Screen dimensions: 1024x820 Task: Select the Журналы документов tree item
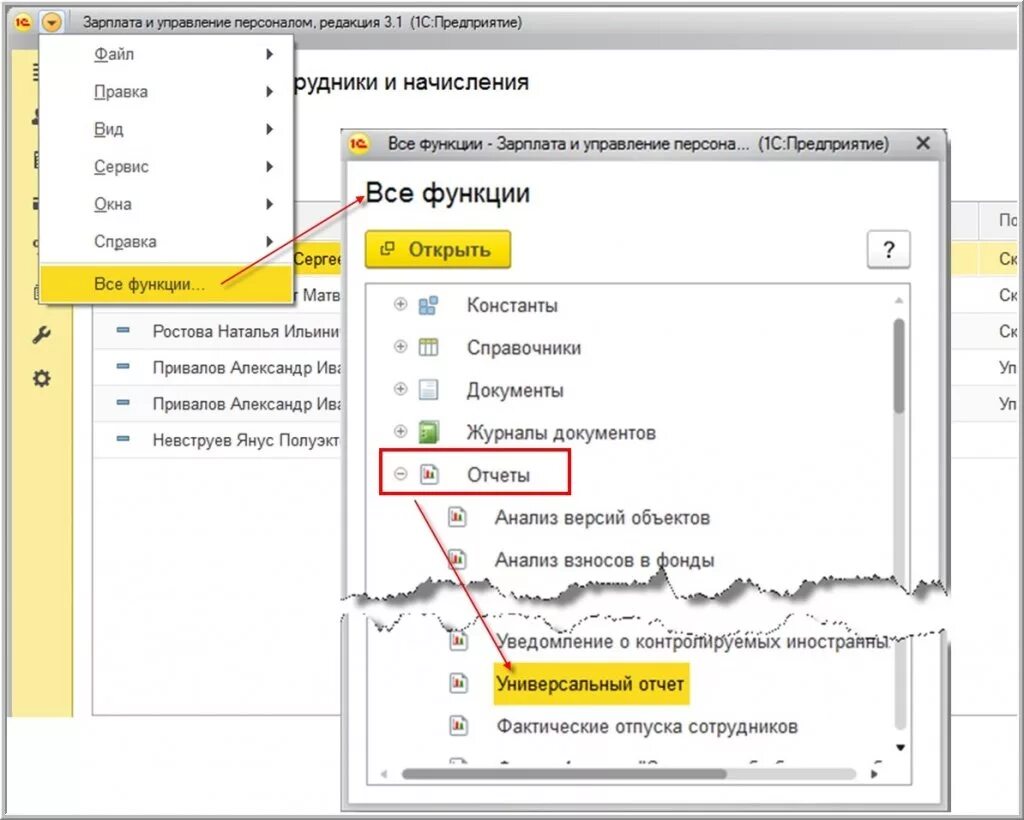coord(561,433)
